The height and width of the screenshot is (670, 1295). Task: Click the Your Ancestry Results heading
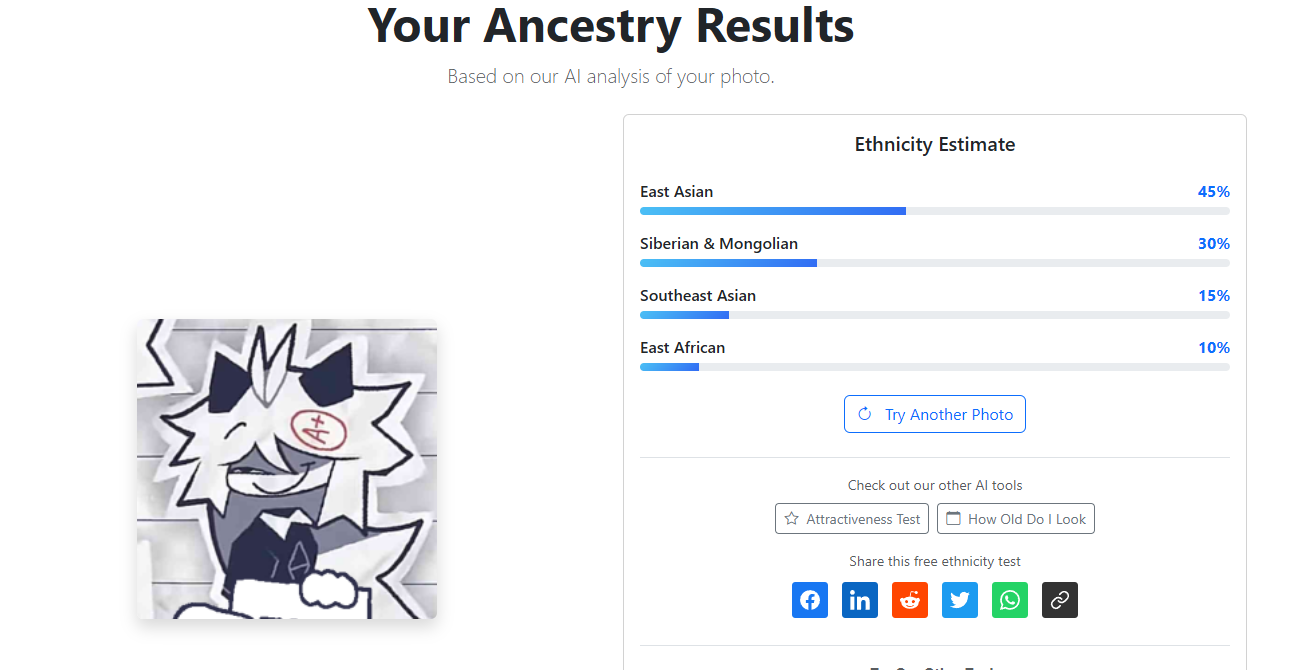click(x=611, y=26)
